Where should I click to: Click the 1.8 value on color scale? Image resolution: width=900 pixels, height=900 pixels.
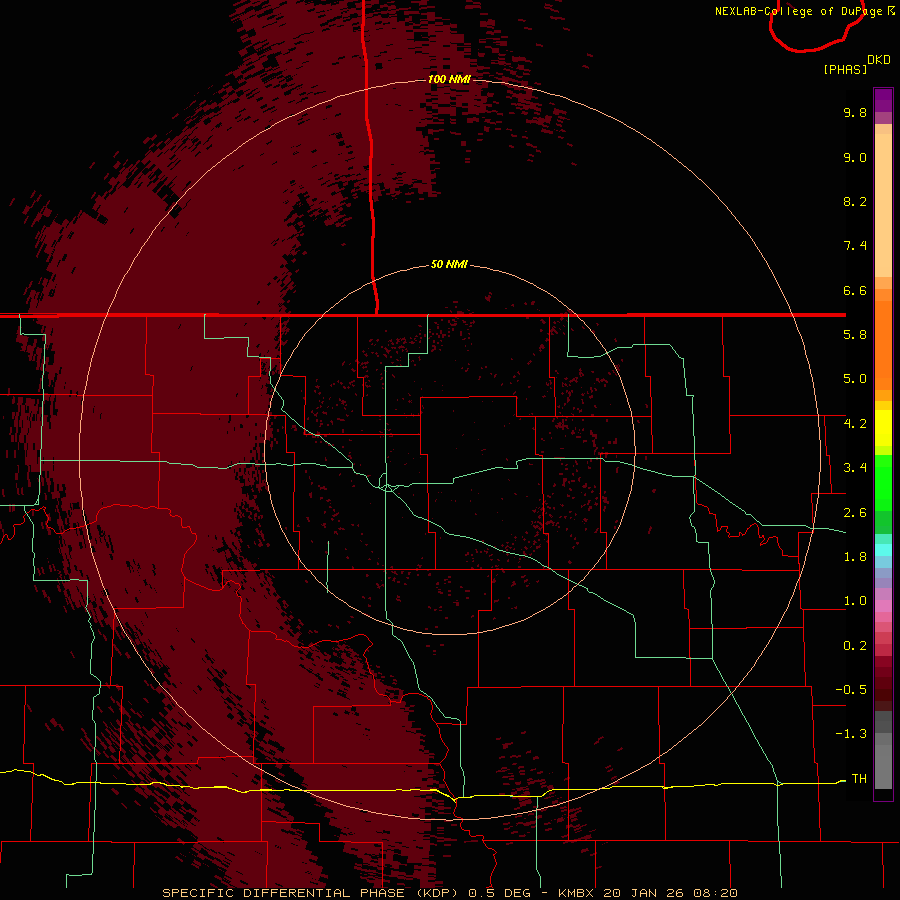[x=855, y=557]
